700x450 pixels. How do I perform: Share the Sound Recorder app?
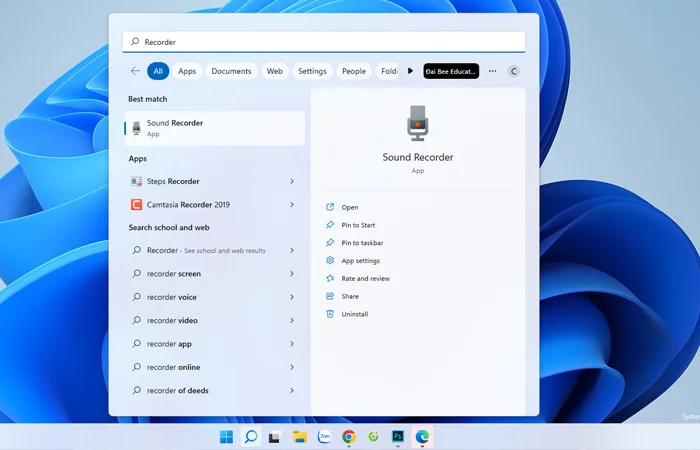(350, 296)
